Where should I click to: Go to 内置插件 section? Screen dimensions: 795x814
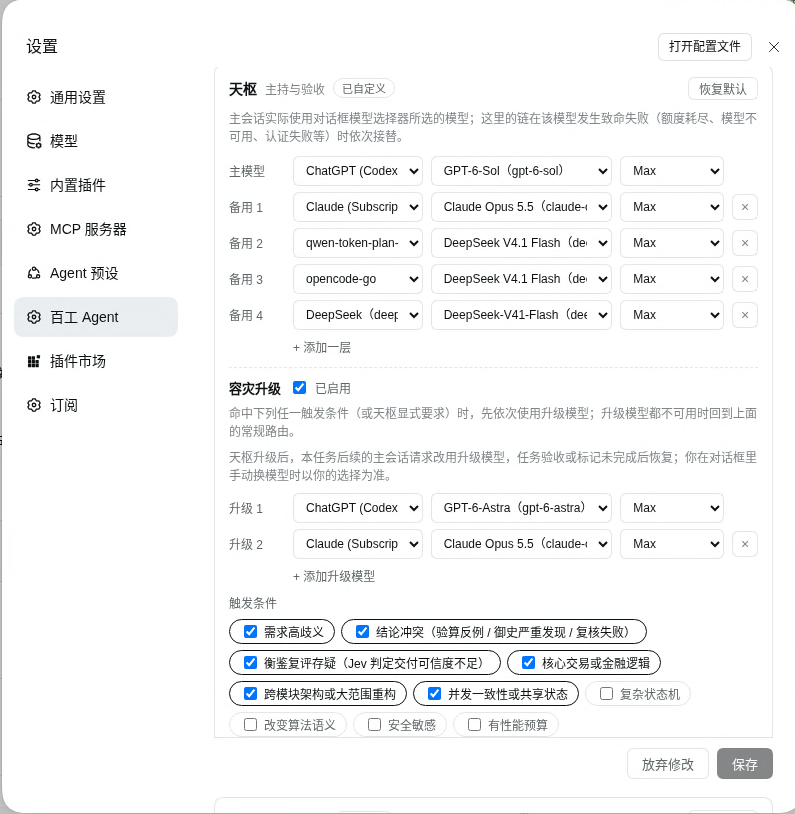coord(96,185)
